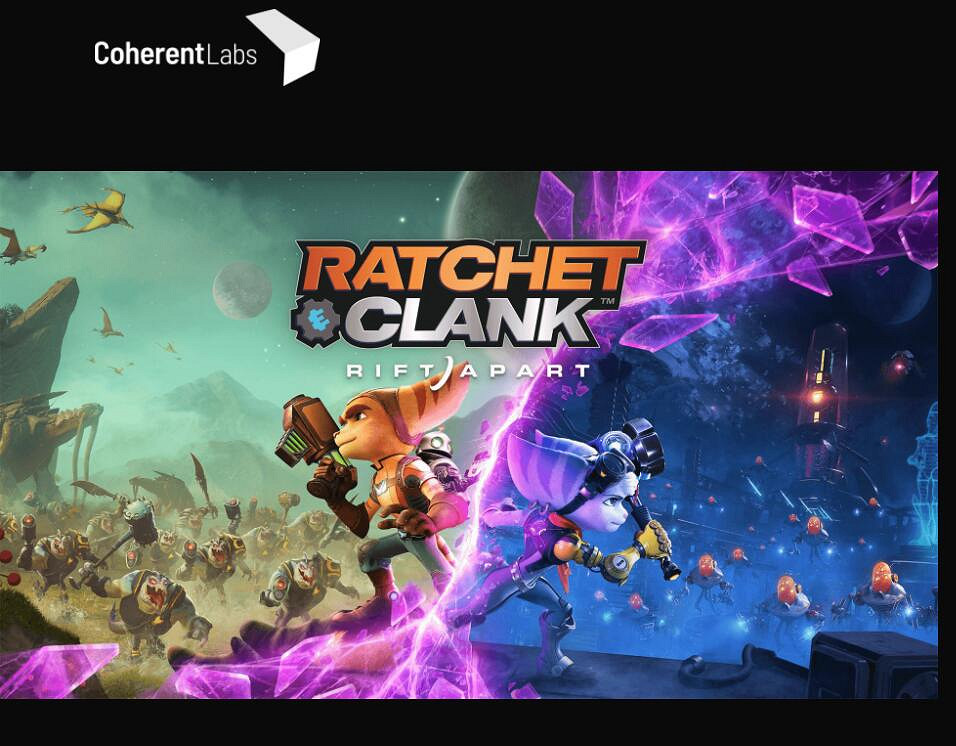The image size is (956, 746).
Task: Click the dark cube crate at bottom right
Action: coord(873,666)
